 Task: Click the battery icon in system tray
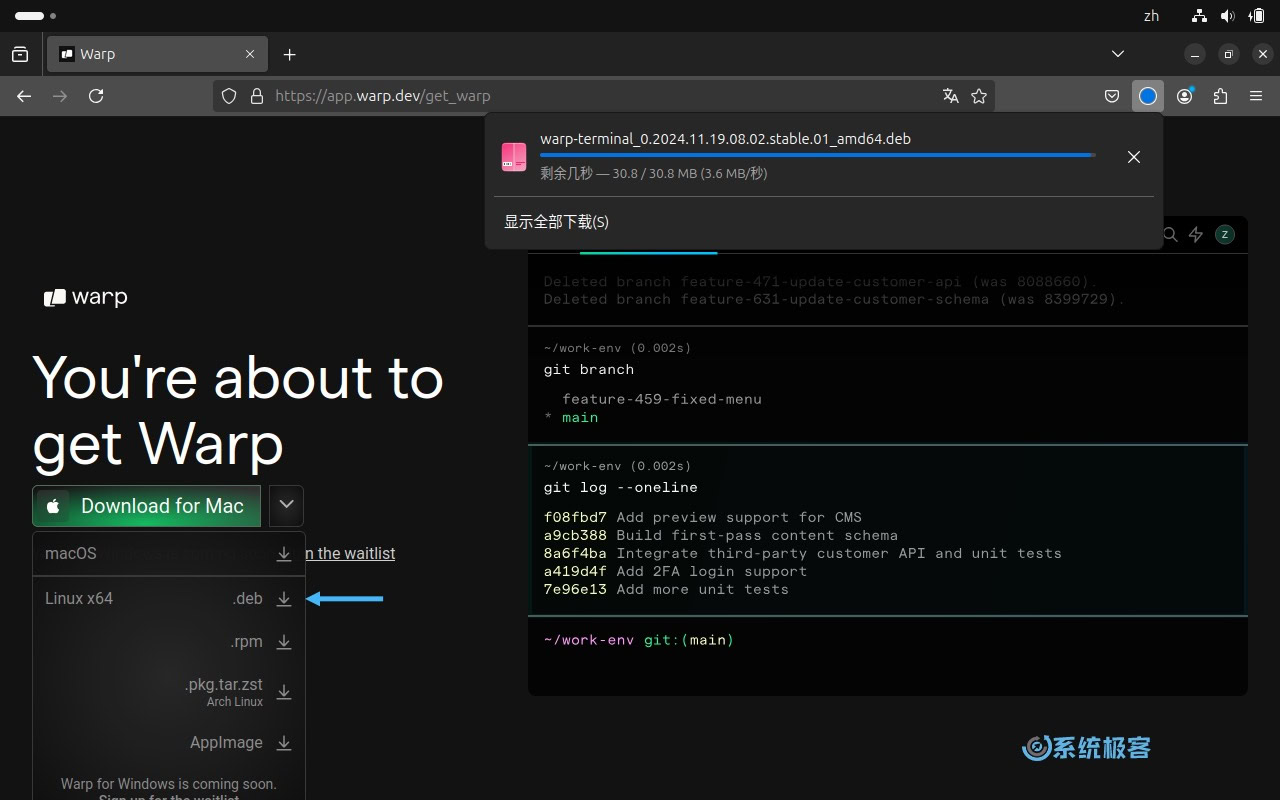point(1257,16)
